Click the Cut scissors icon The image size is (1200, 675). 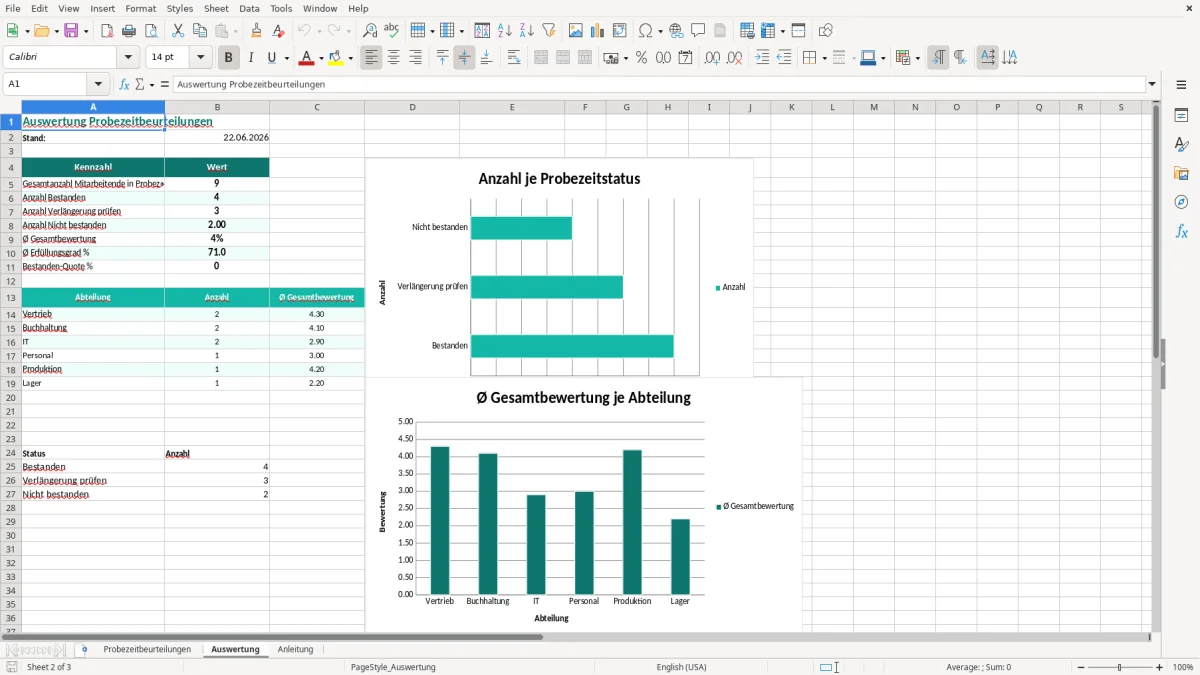(x=178, y=31)
